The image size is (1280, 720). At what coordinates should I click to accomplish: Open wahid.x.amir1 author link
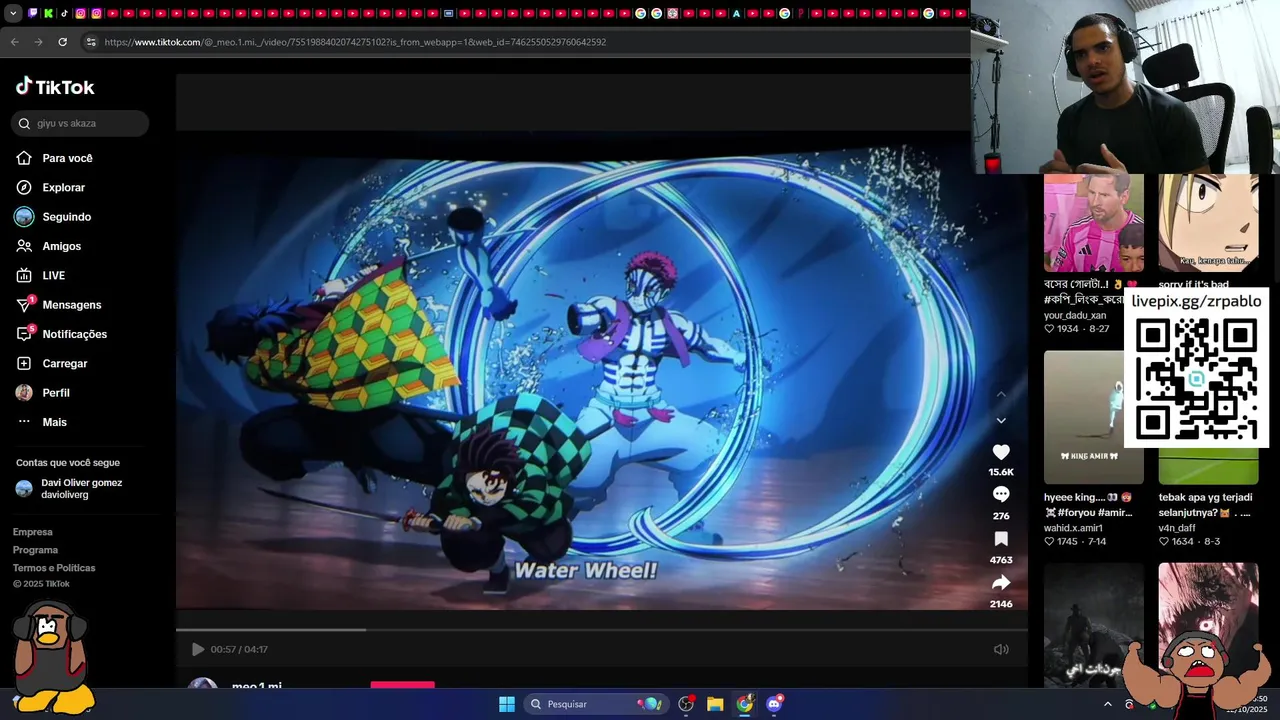coord(1073,528)
